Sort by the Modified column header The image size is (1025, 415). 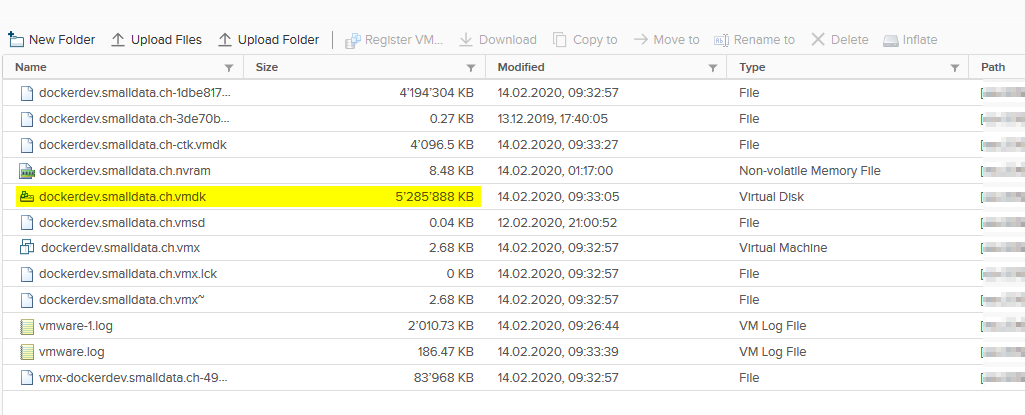point(521,67)
